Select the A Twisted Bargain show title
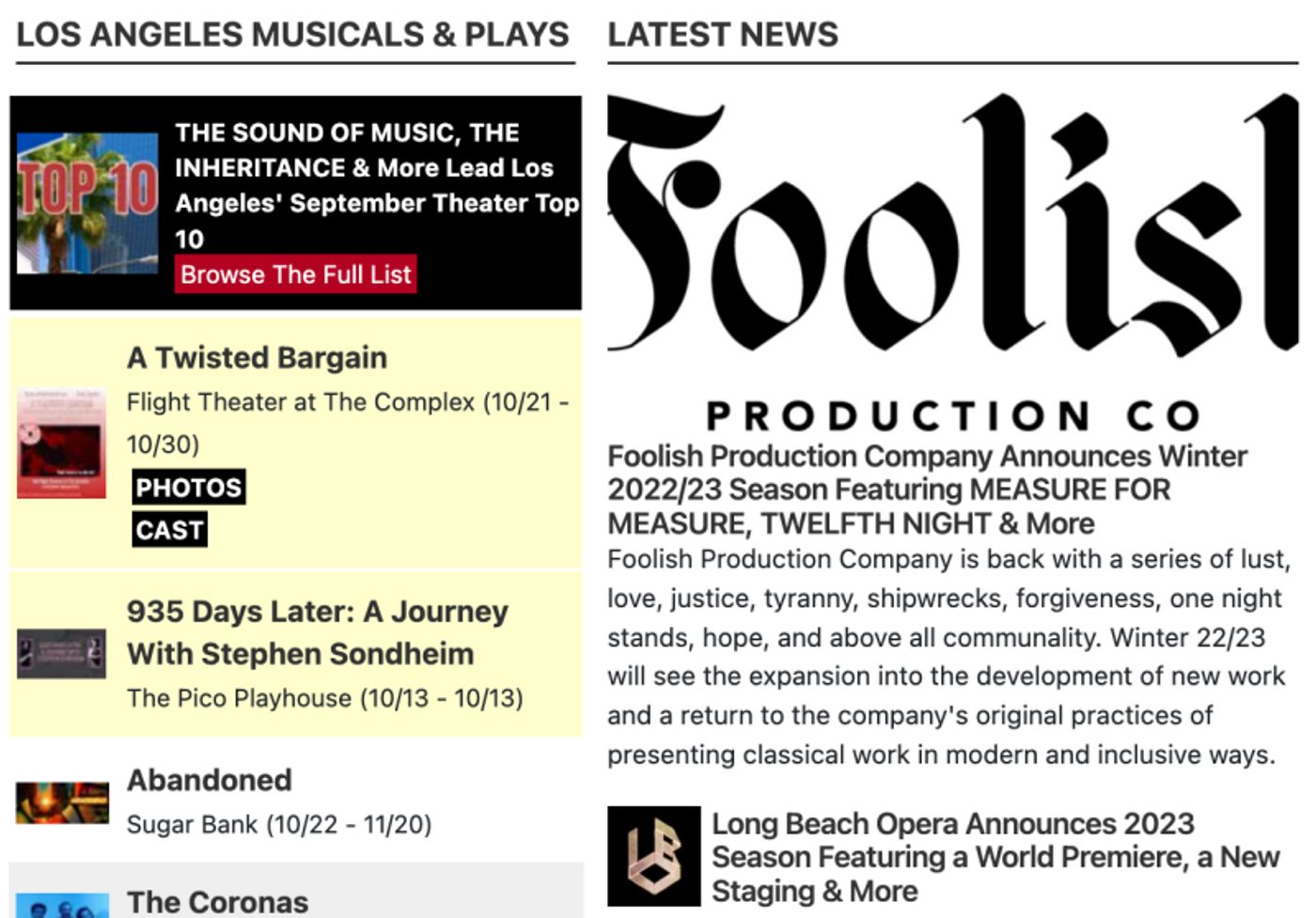This screenshot has width=1316, height=918. (x=258, y=357)
